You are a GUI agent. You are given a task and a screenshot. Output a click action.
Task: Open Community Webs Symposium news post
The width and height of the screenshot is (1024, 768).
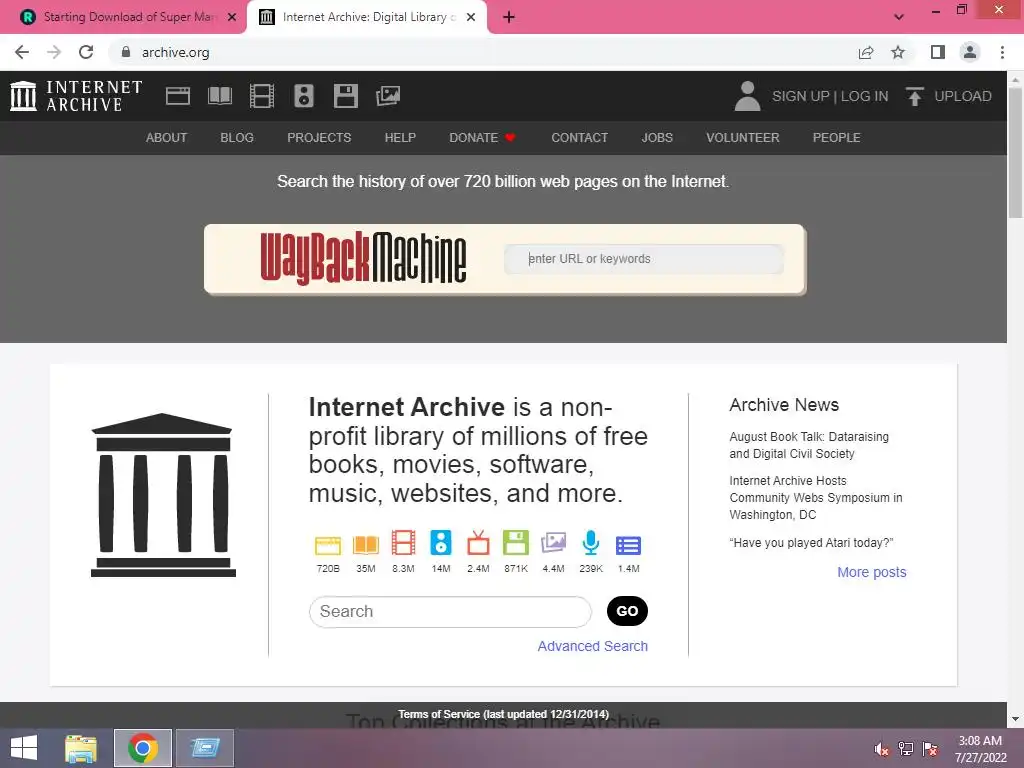816,498
